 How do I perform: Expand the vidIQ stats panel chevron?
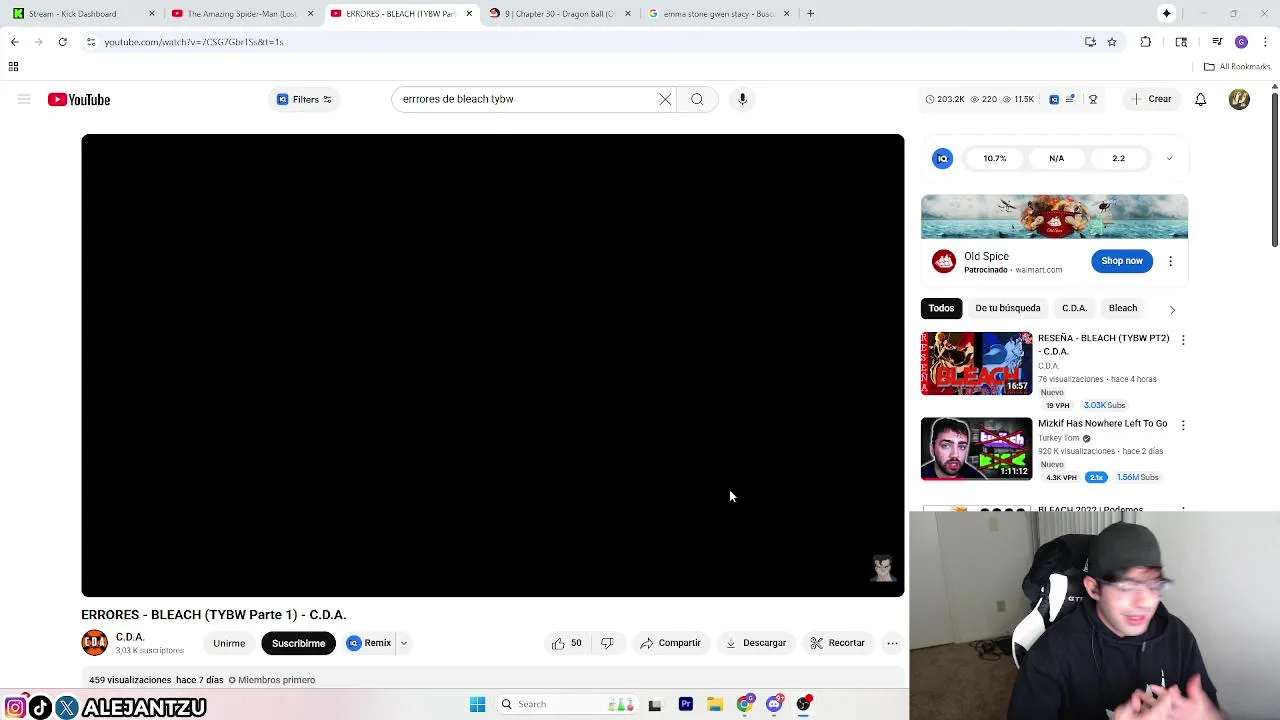pyautogui.click(x=1169, y=158)
